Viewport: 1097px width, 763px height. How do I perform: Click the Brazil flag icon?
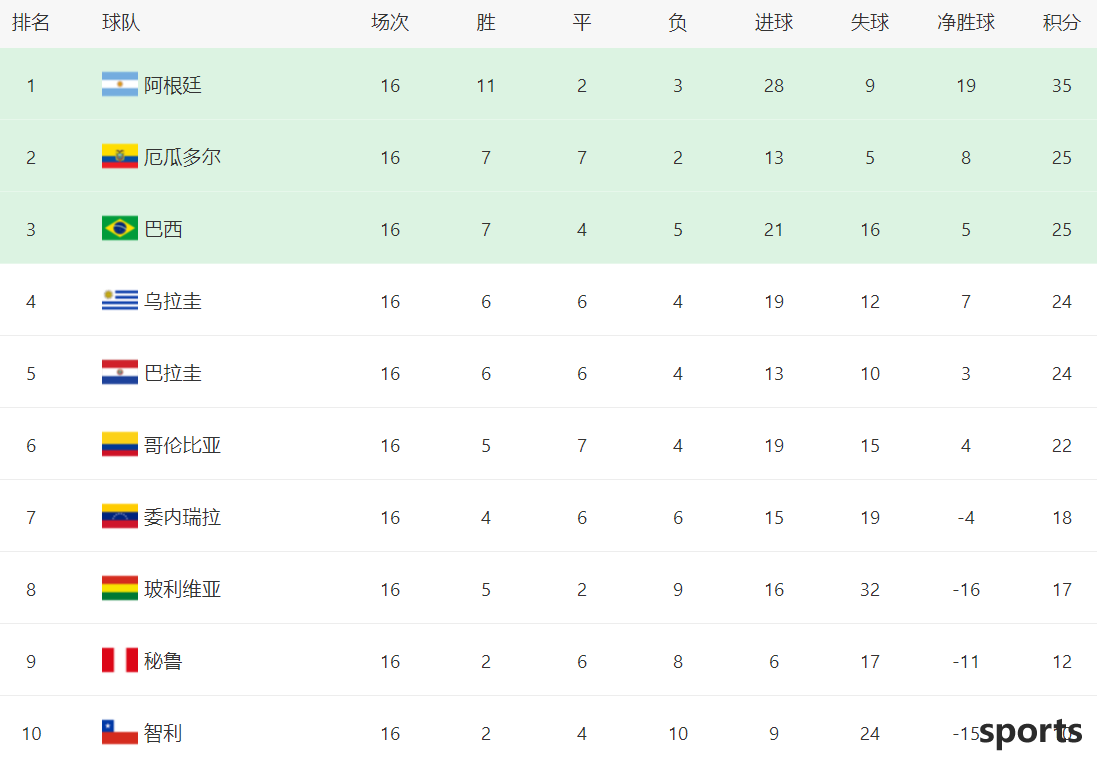tap(120, 229)
